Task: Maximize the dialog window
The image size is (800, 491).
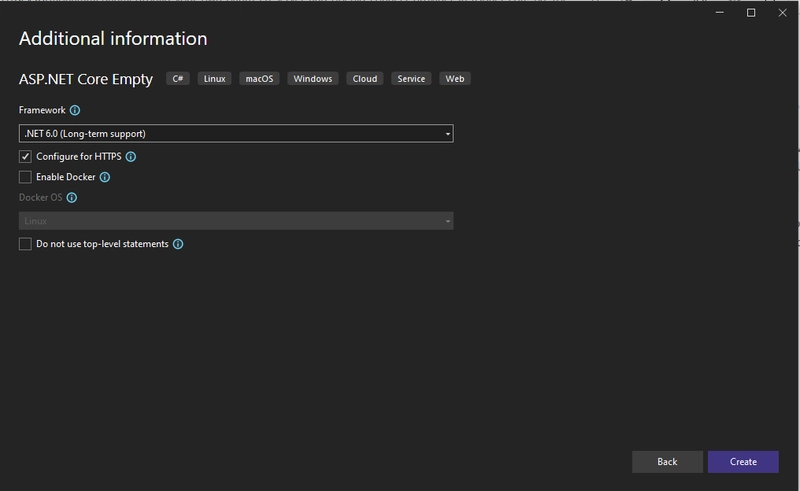Action: click(x=751, y=13)
